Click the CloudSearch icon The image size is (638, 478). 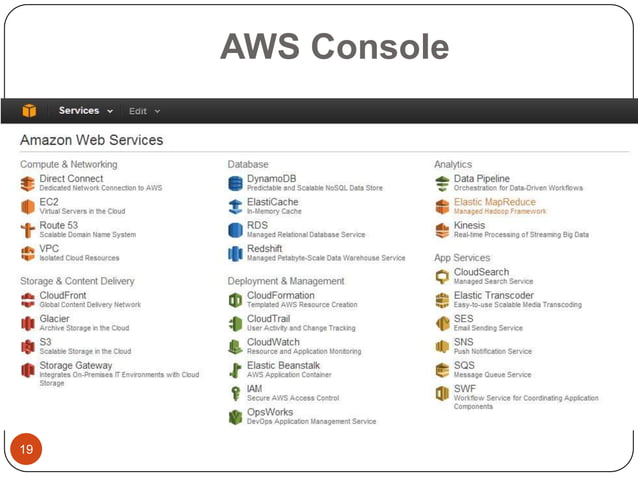442,277
